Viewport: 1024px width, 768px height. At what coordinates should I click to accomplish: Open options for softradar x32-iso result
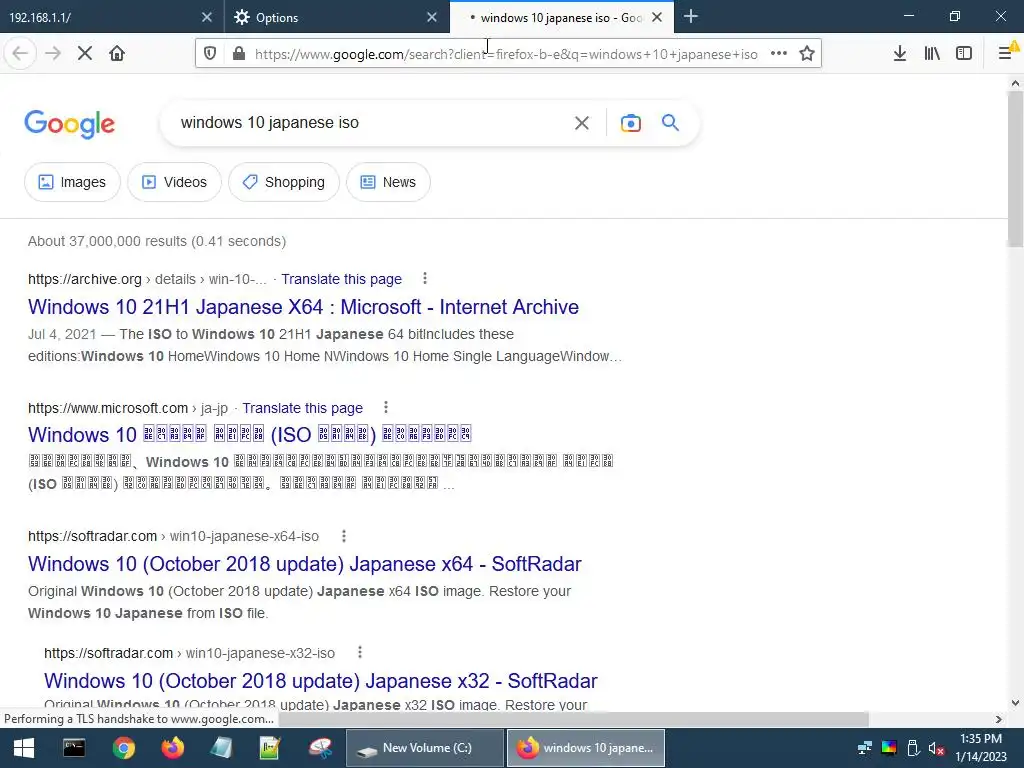pyautogui.click(x=360, y=652)
